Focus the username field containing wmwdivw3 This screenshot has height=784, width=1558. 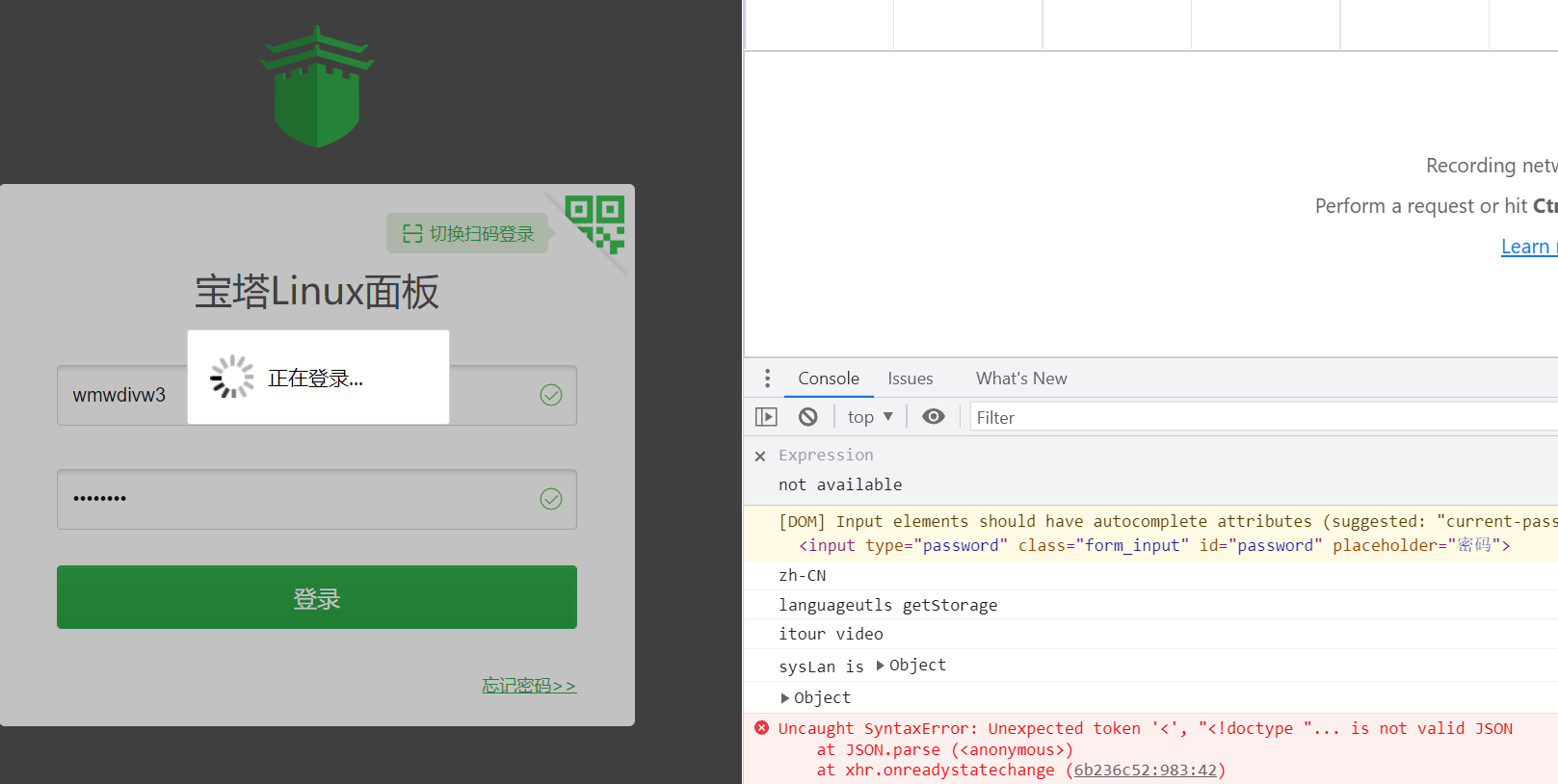tap(317, 395)
